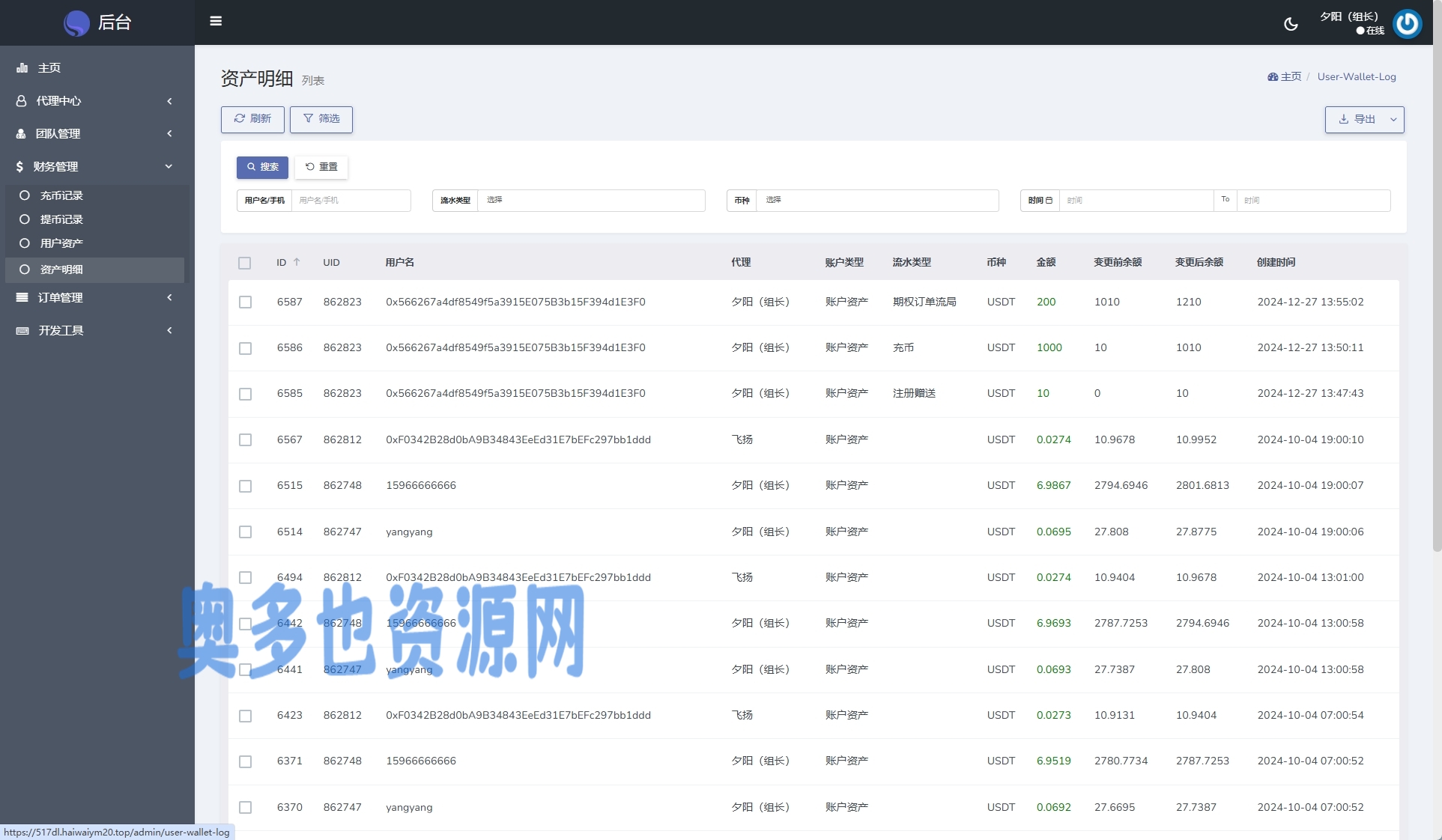Toggle dark mode moon icon
Viewport: 1442px width, 840px height.
(1291, 24)
